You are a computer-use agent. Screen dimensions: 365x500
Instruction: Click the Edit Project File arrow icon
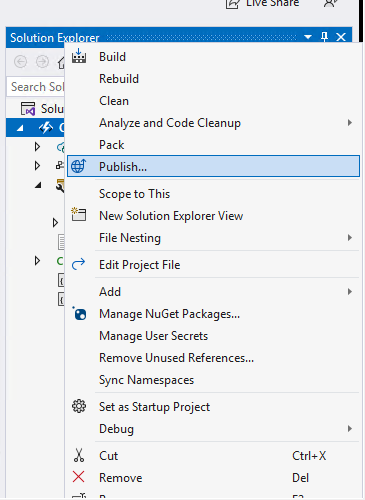point(79,265)
